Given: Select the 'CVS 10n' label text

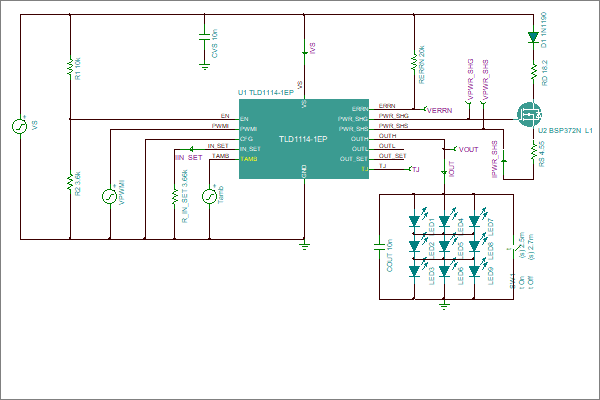Looking at the screenshot, I should pos(214,43).
